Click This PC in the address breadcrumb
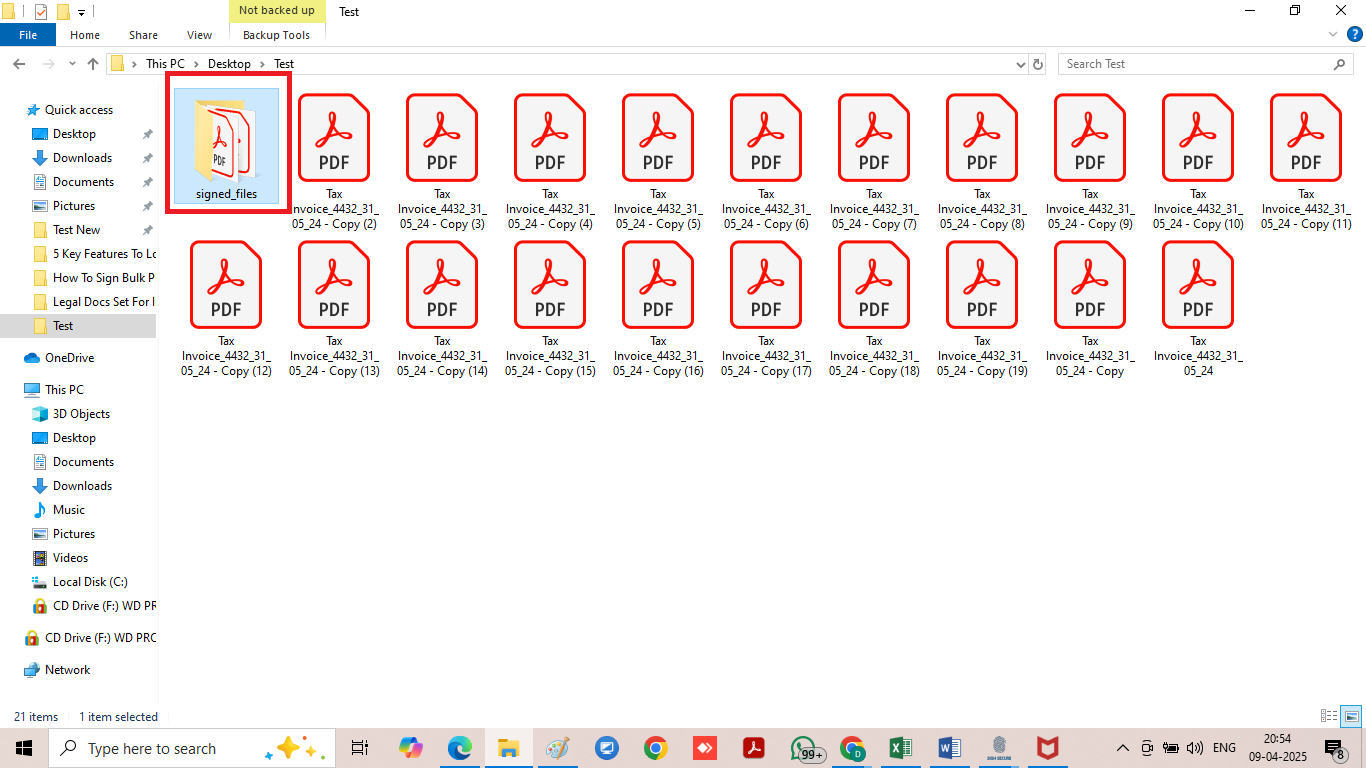The height and width of the screenshot is (768, 1366). 165,64
